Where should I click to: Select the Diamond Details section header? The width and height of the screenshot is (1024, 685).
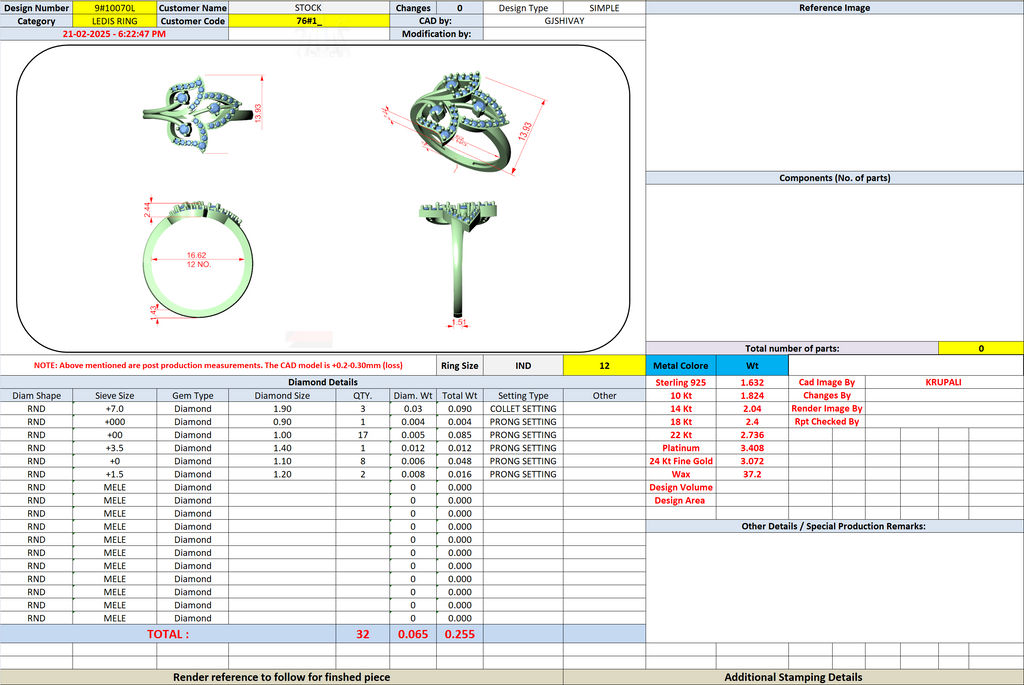pos(323,382)
